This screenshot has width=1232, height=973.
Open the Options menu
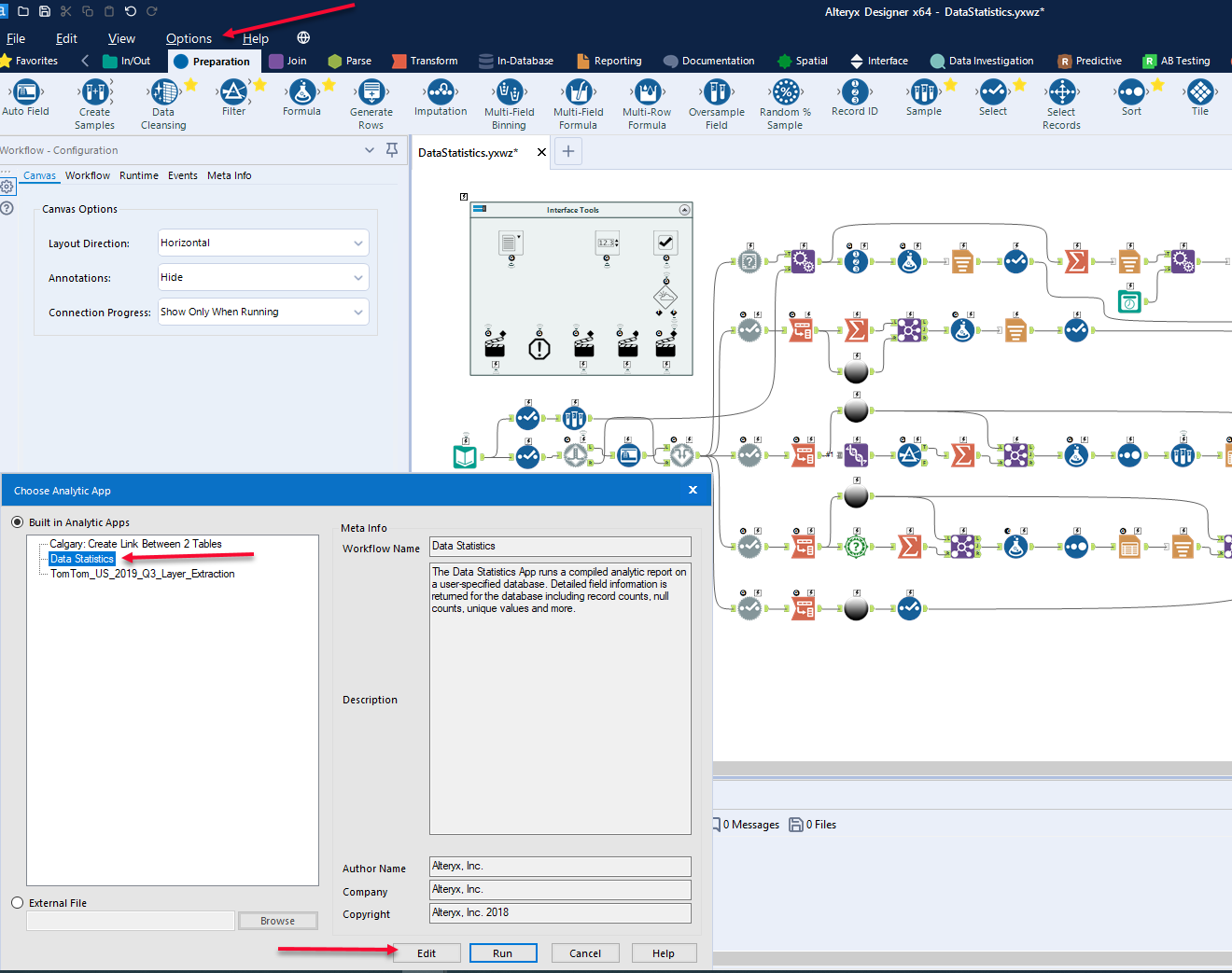tap(189, 38)
